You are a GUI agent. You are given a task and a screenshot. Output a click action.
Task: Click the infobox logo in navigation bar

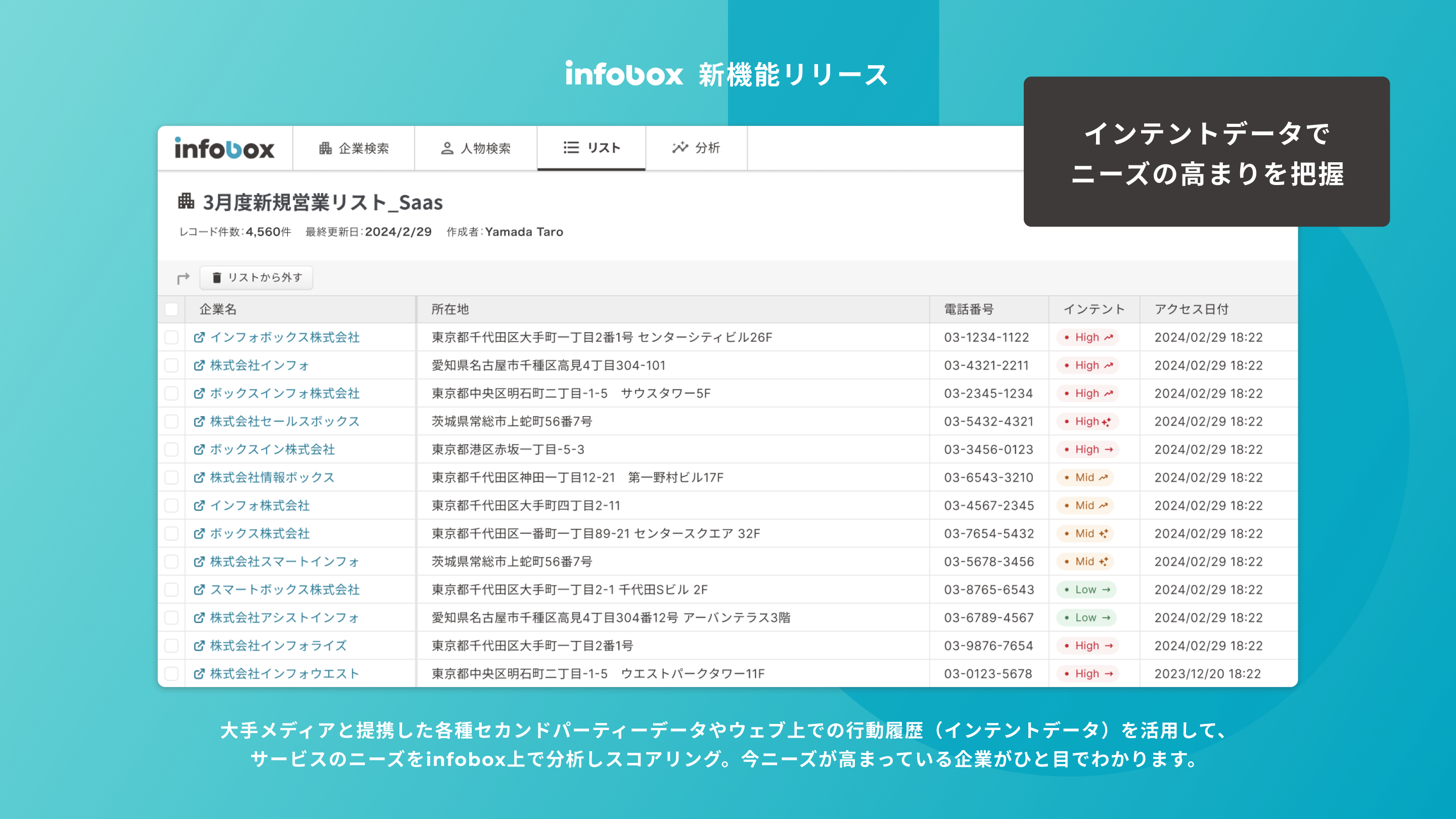[x=224, y=149]
